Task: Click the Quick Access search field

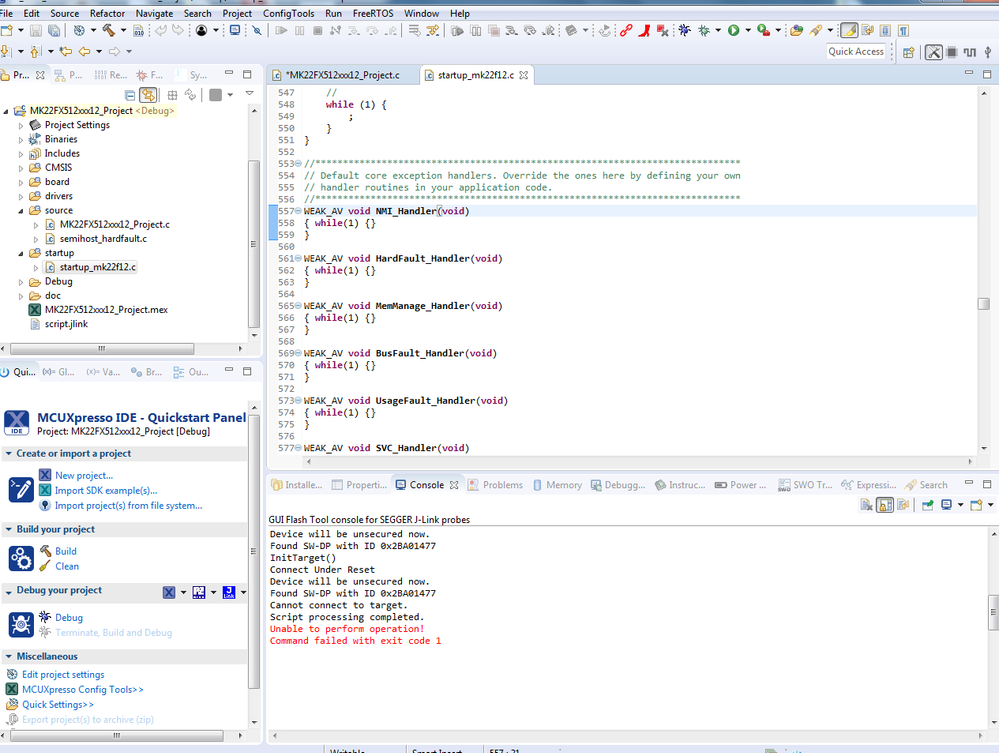Action: point(856,52)
